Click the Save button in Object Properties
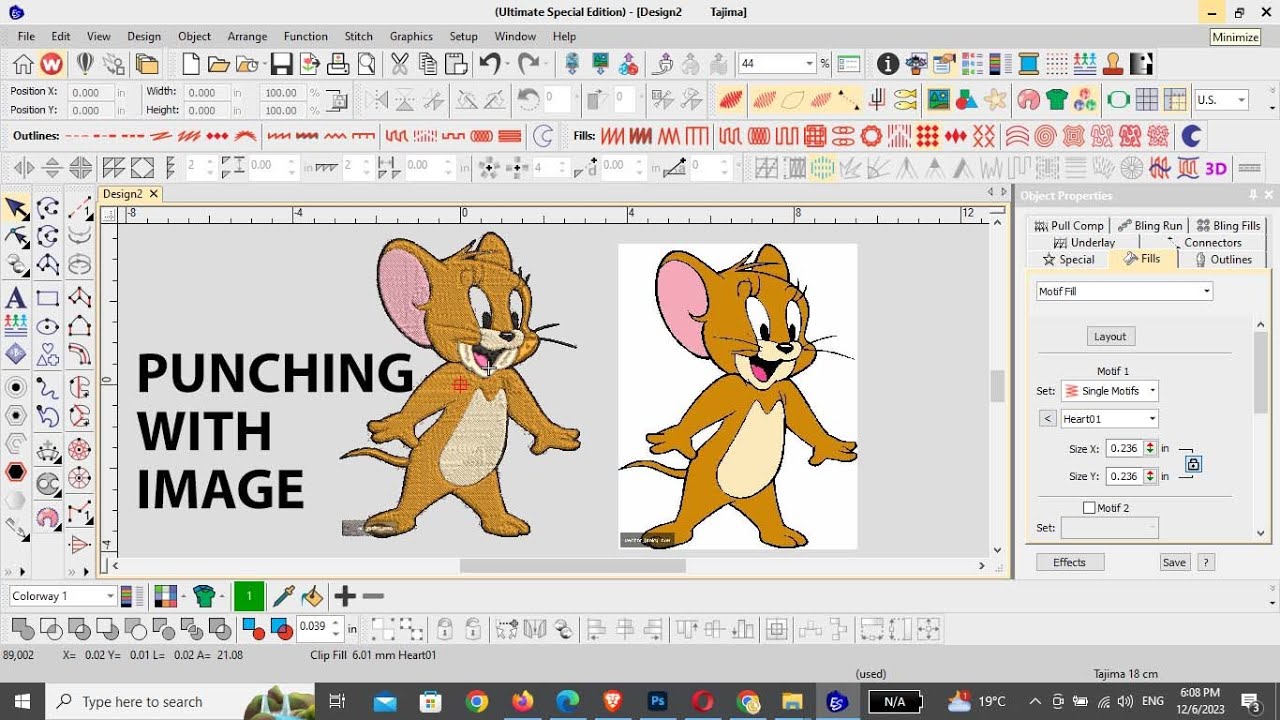The height and width of the screenshot is (720, 1280). (1174, 563)
